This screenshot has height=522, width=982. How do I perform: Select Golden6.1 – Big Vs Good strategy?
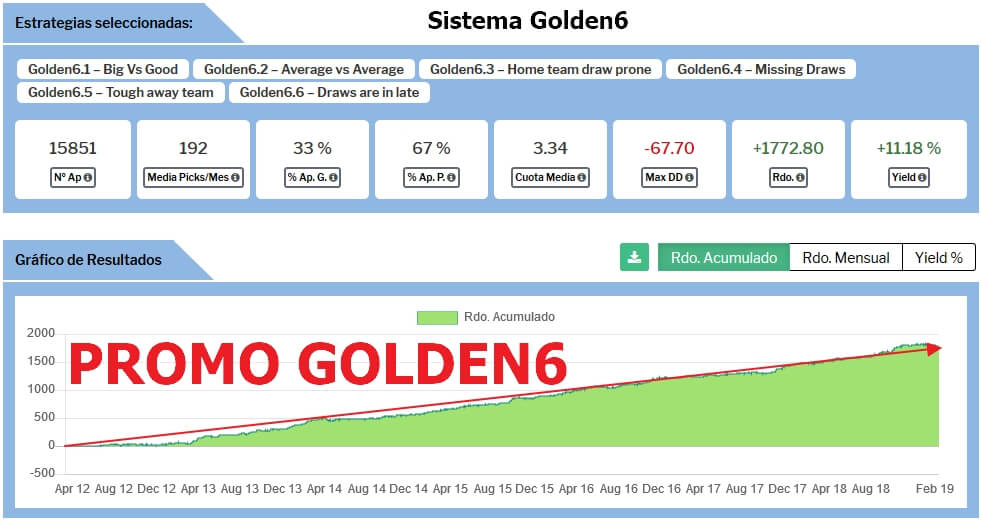click(x=103, y=70)
